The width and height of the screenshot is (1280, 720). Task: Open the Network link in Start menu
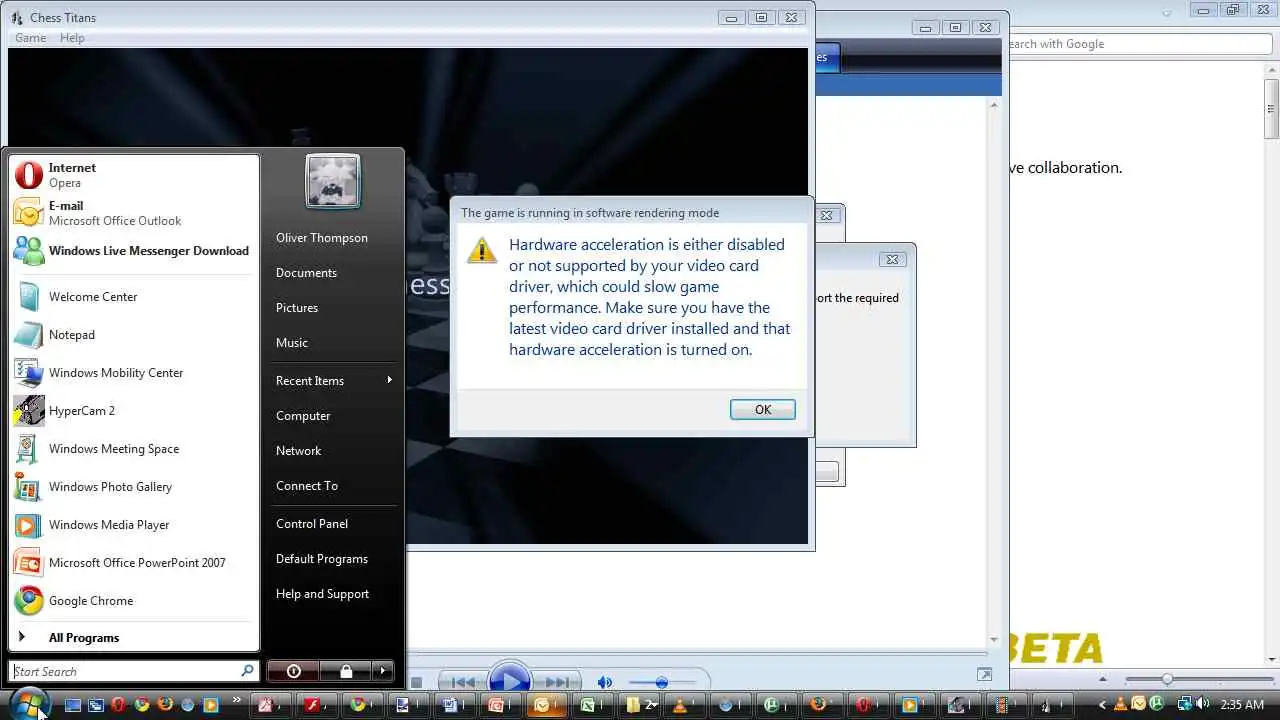pos(298,451)
